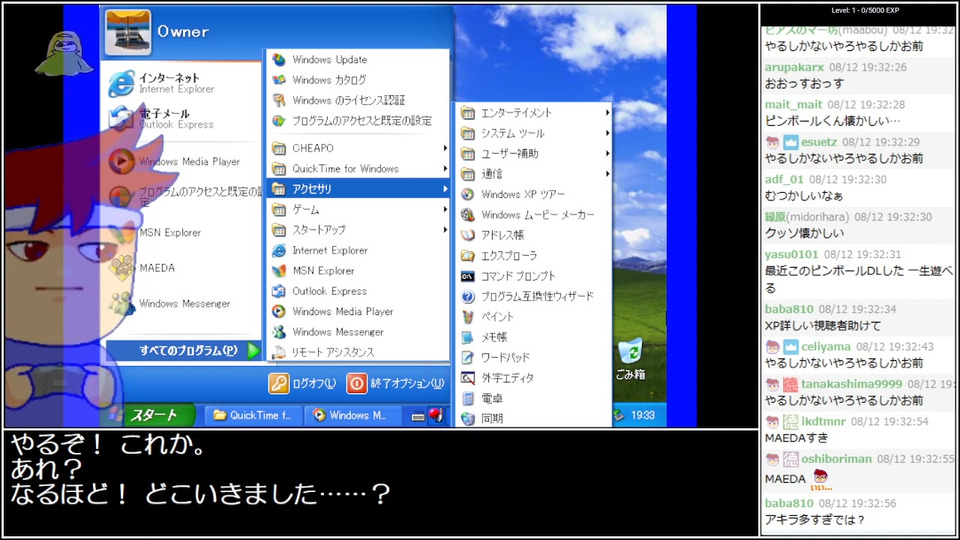Expand arrow beside システム ツール
960x540 pixels.
point(607,133)
